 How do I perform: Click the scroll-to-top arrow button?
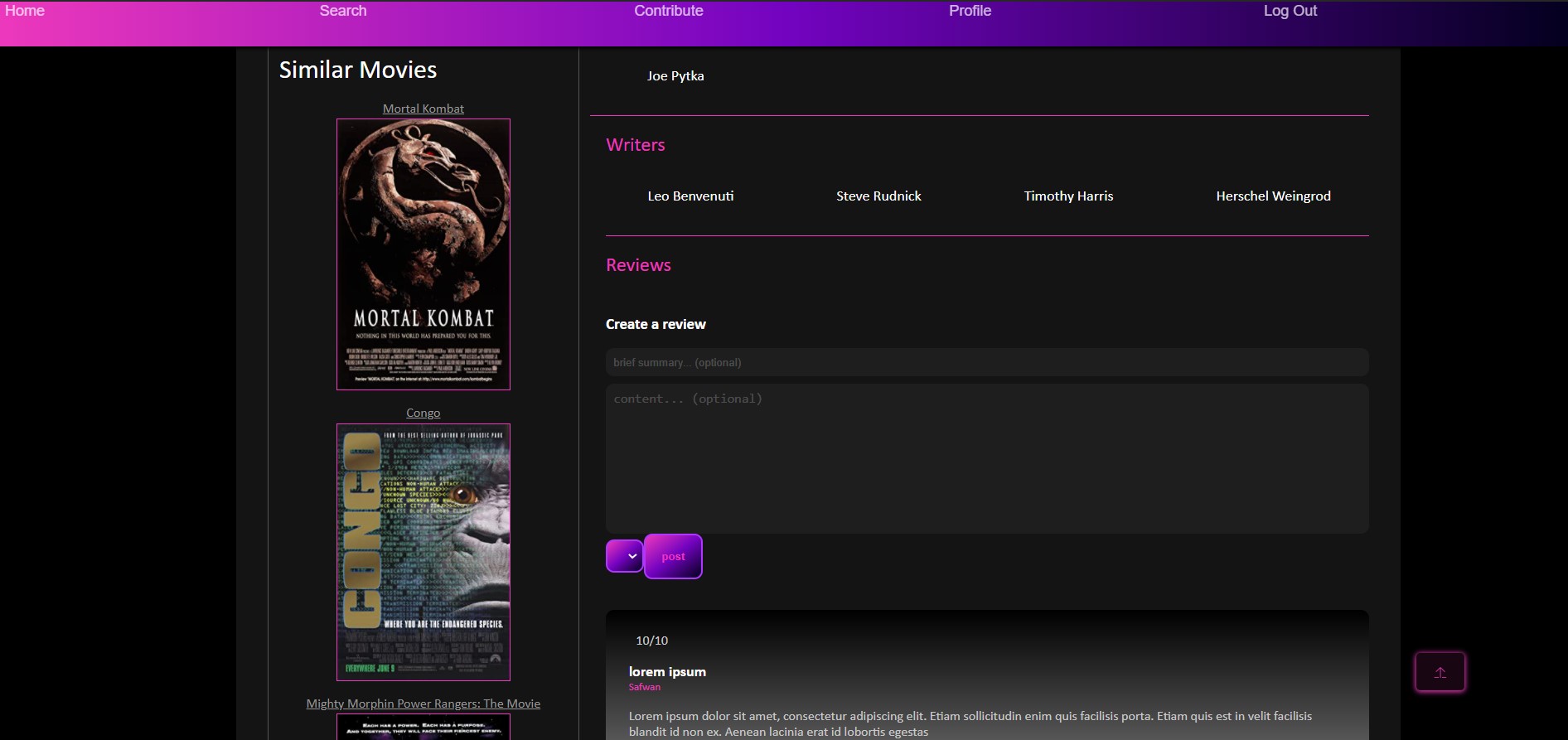coord(1440,672)
